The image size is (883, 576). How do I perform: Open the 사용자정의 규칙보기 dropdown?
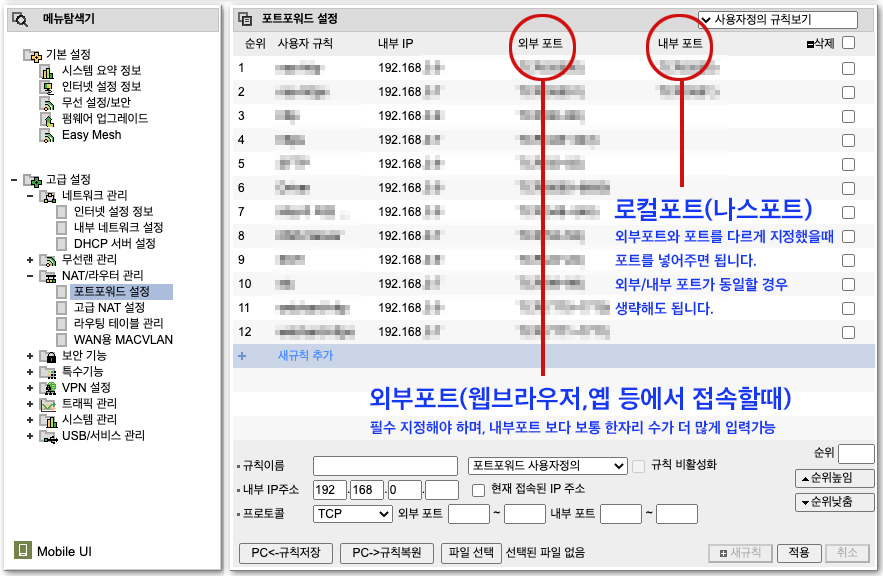pyautogui.click(x=778, y=20)
